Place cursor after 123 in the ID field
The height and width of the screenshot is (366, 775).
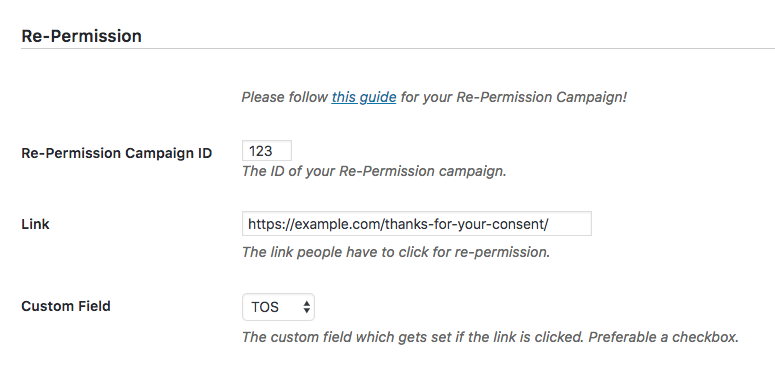pos(273,151)
